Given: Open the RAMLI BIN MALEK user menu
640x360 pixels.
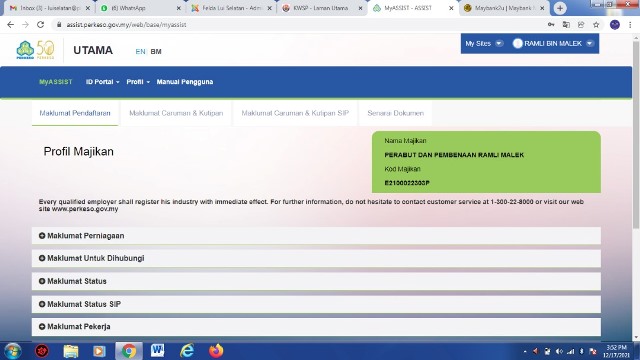Looking at the screenshot, I should [553, 43].
